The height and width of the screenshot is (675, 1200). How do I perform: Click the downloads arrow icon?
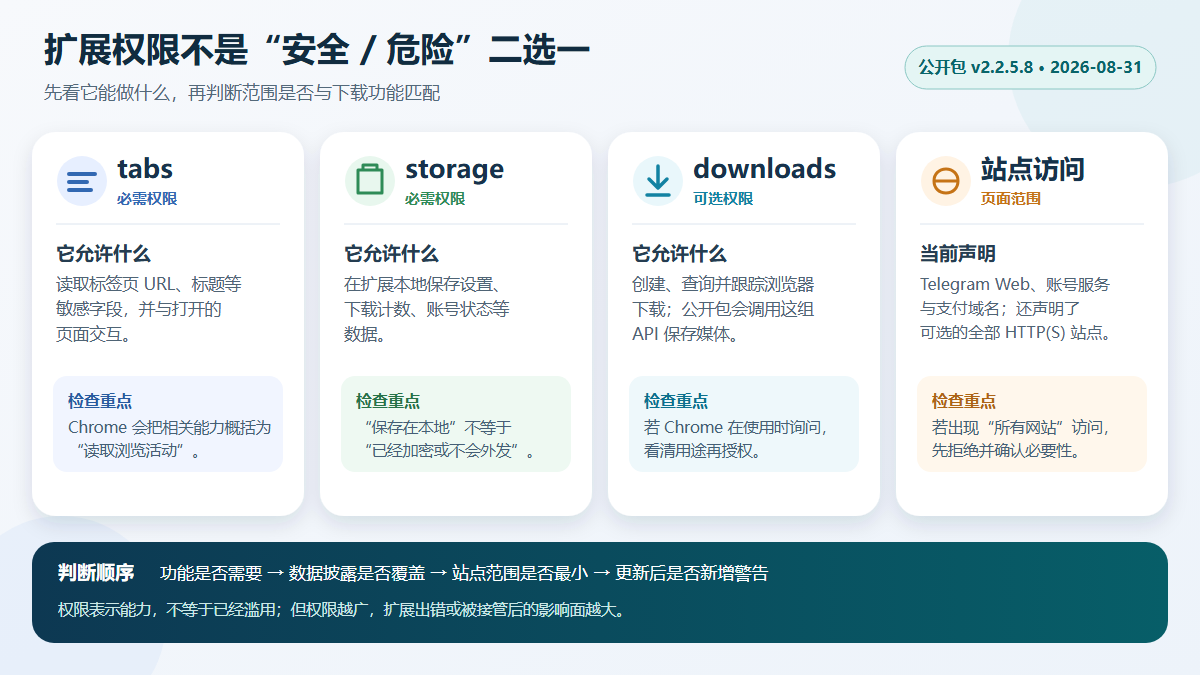pos(657,182)
